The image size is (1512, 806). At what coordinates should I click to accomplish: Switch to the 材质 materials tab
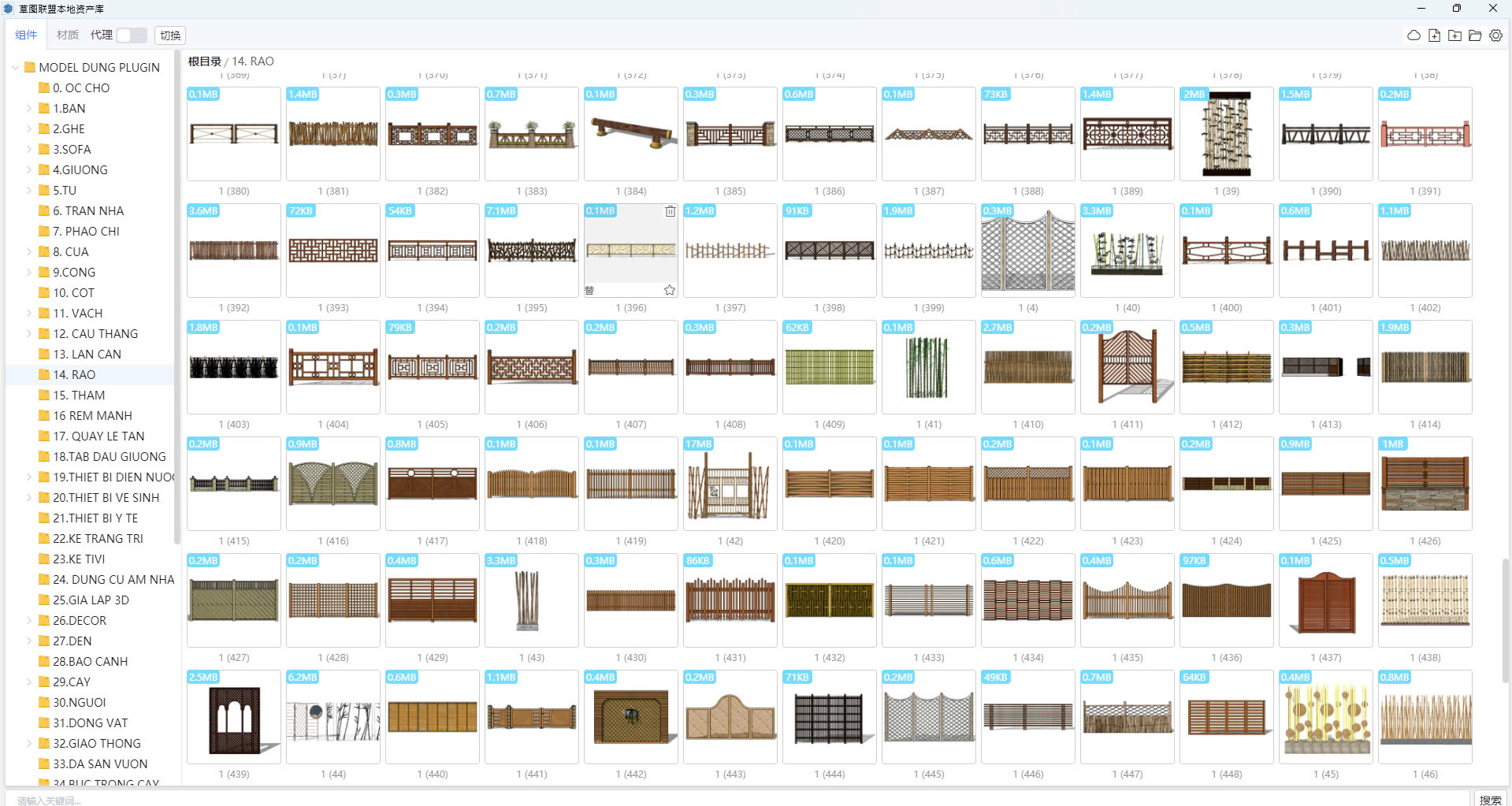[x=68, y=35]
